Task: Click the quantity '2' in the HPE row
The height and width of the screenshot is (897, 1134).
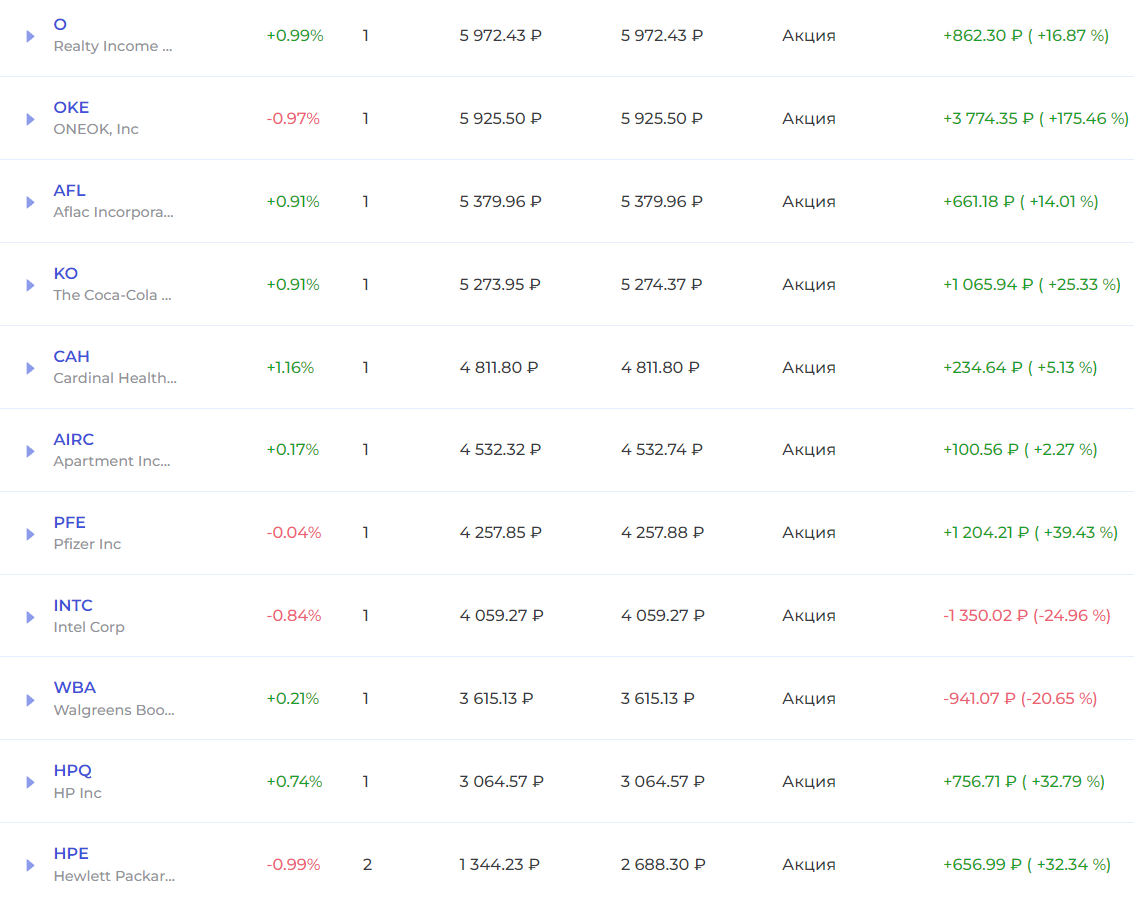Action: tap(367, 864)
